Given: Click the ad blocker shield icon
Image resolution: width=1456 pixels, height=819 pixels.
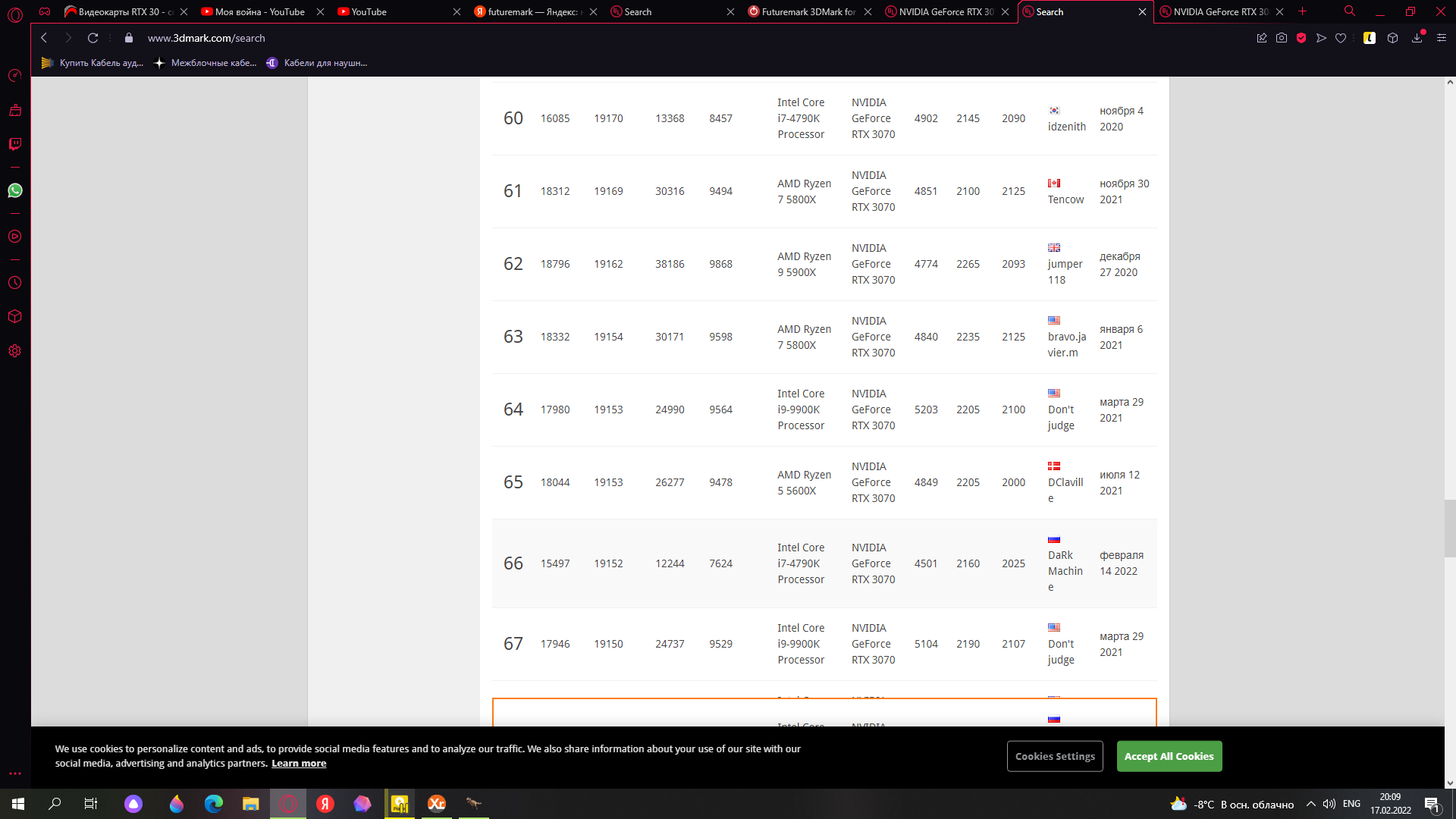Looking at the screenshot, I should coord(1301,38).
